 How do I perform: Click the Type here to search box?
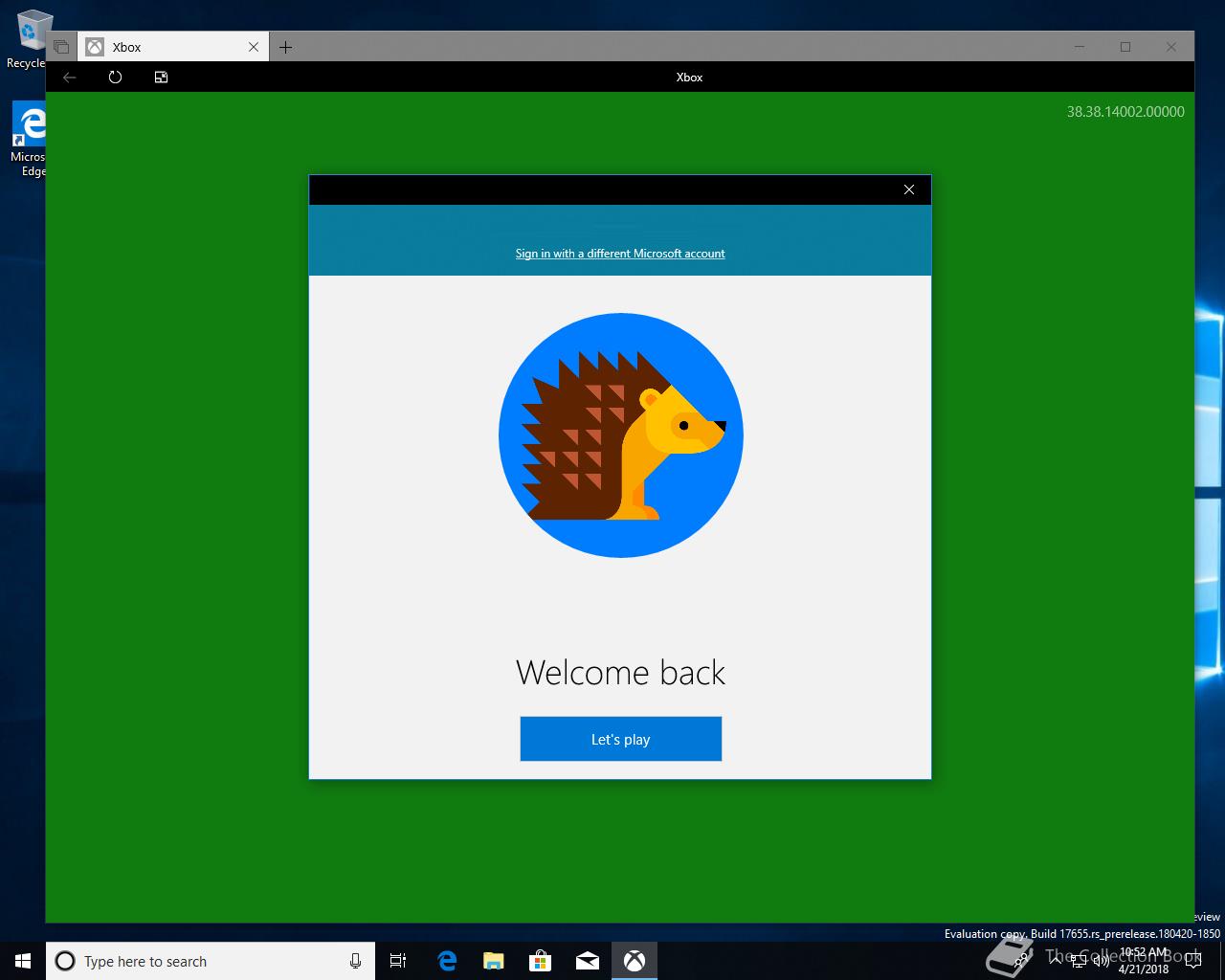click(x=211, y=961)
